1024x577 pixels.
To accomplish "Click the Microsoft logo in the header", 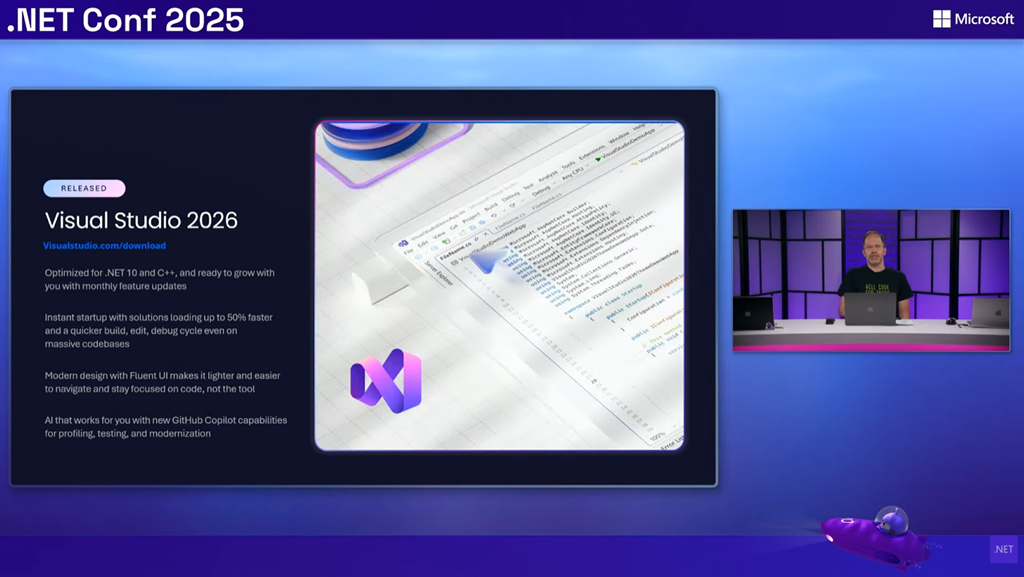I will click(972, 19).
